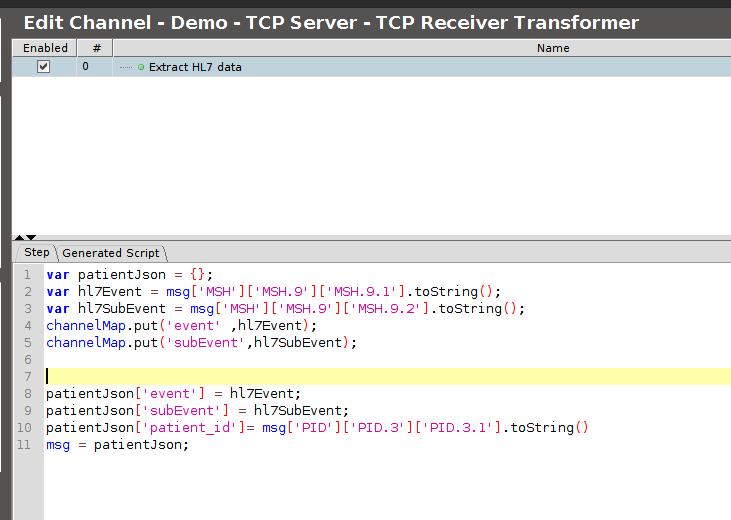This screenshot has width=731, height=520.
Task: Click the 'msg = patientJson;' line
Action: [117, 445]
